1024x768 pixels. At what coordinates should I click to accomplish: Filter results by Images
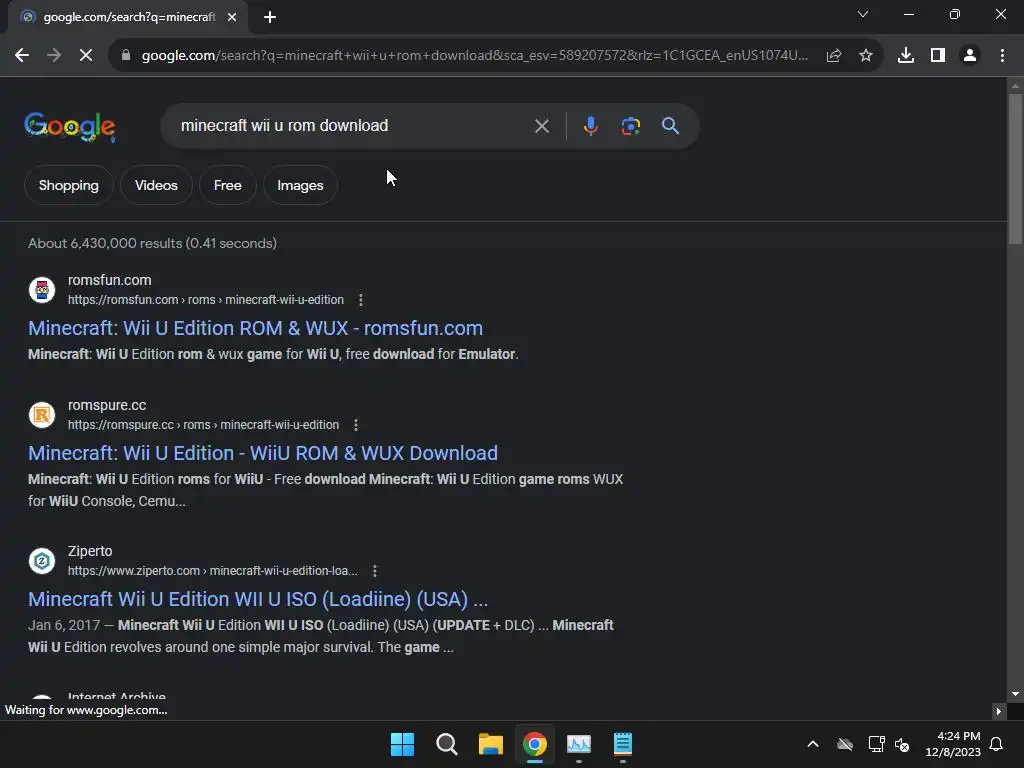300,185
